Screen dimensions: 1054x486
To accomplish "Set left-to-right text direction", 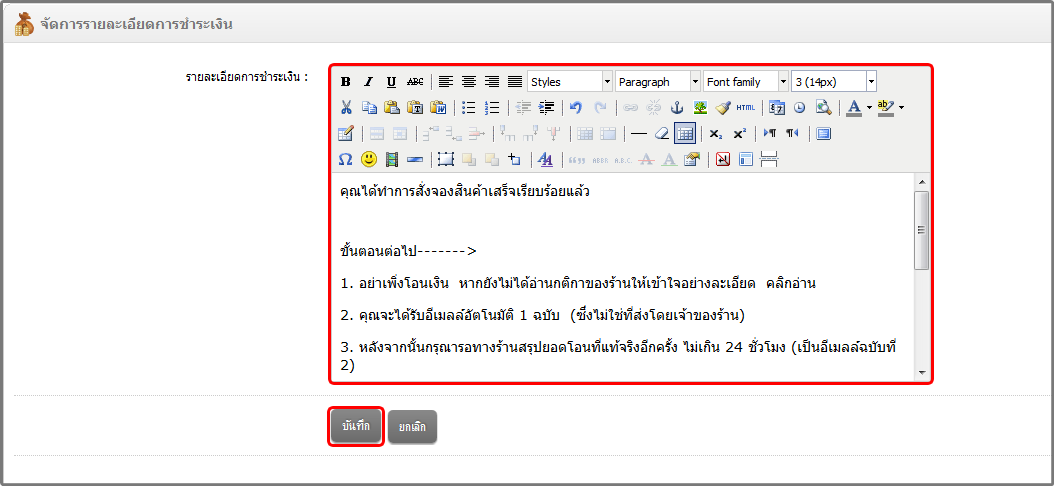I will pyautogui.click(x=770, y=134).
